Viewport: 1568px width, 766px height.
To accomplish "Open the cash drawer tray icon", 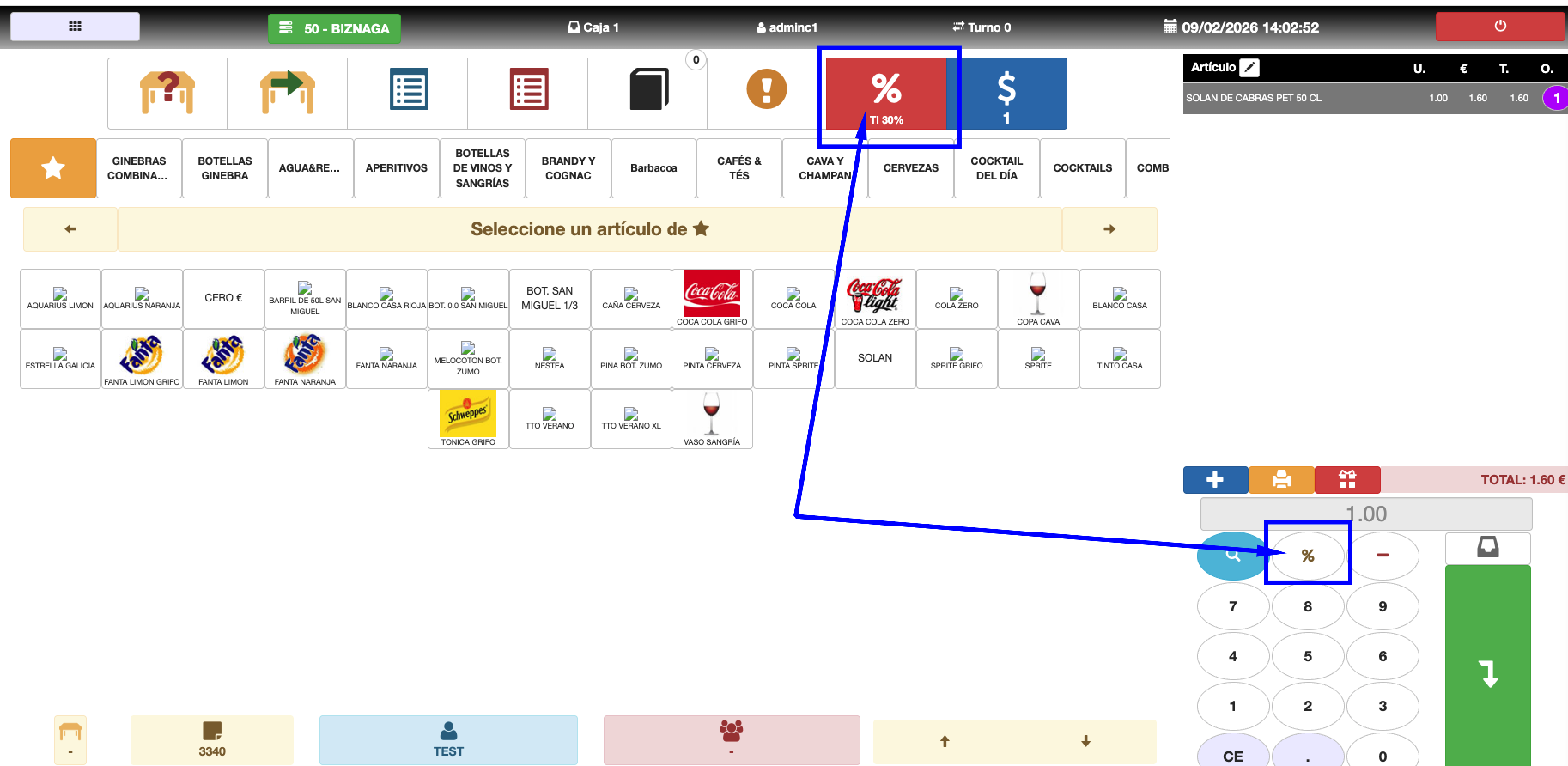I will point(1487,548).
